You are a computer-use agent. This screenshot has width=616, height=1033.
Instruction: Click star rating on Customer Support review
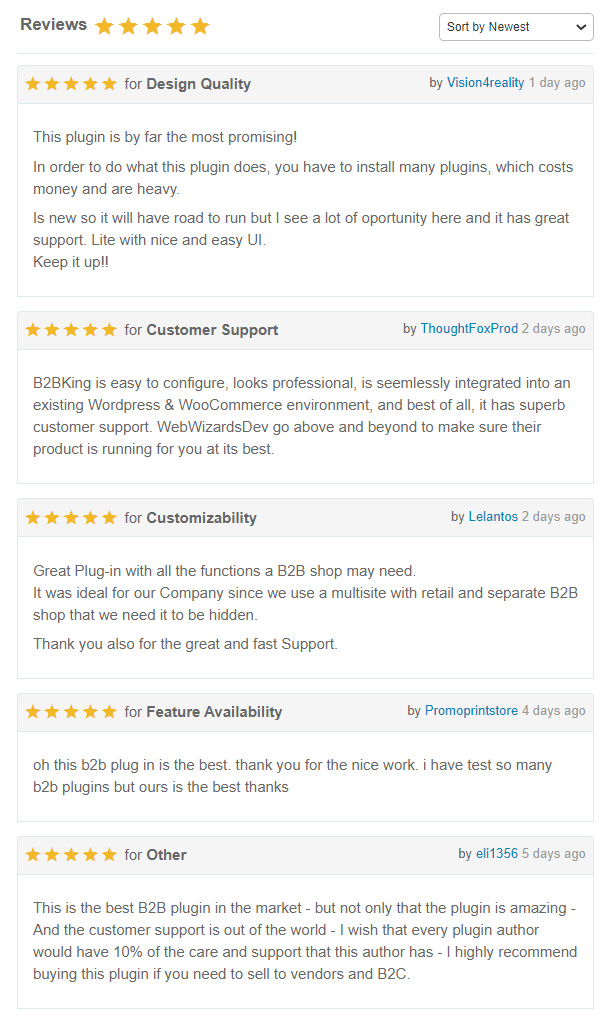coord(71,330)
